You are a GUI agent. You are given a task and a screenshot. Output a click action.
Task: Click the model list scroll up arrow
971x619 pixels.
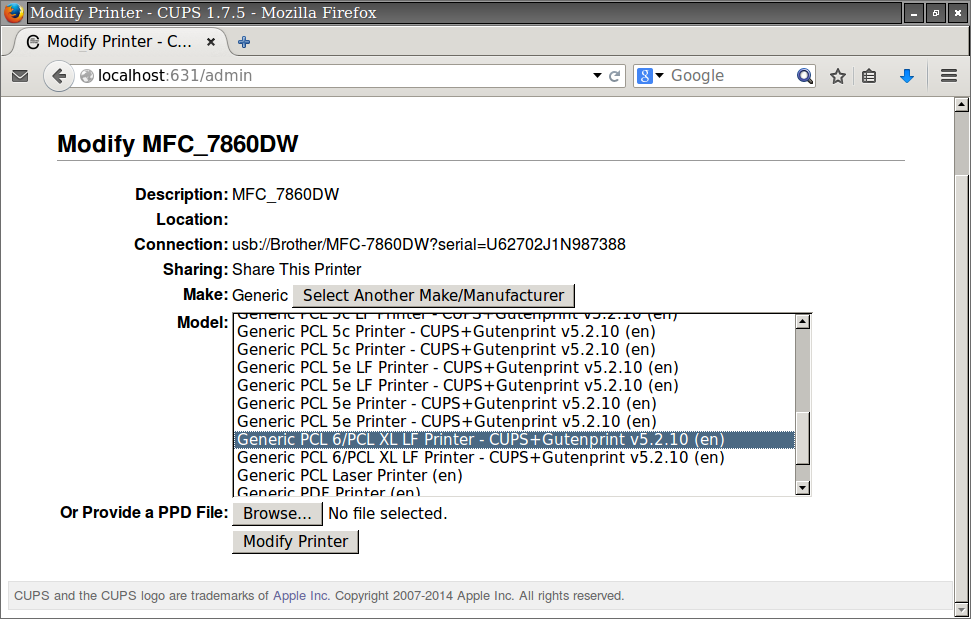pos(803,321)
